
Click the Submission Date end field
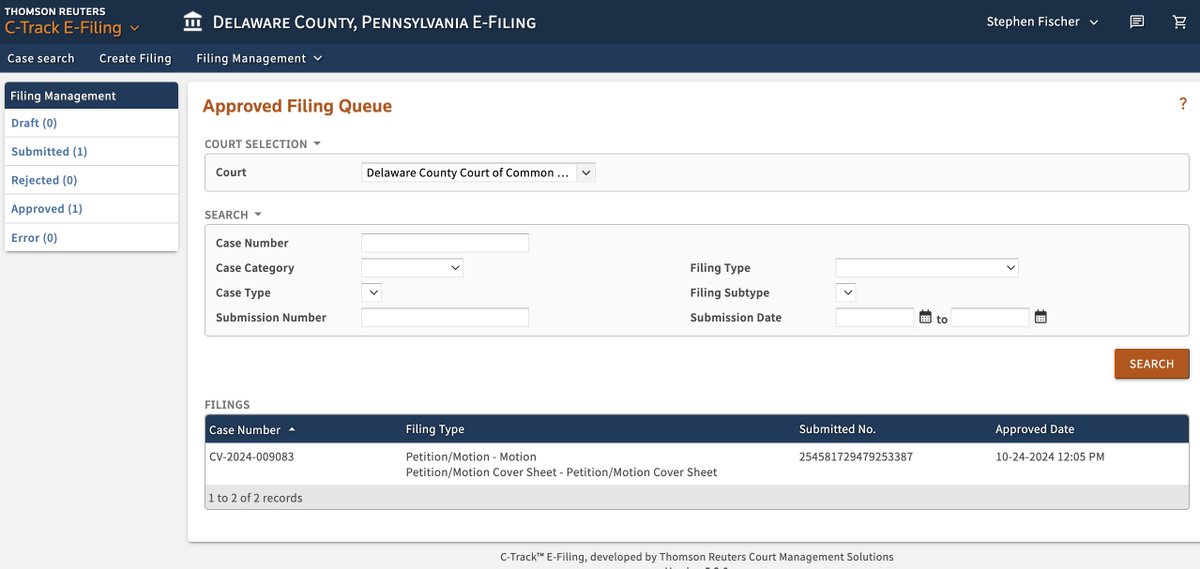point(990,318)
